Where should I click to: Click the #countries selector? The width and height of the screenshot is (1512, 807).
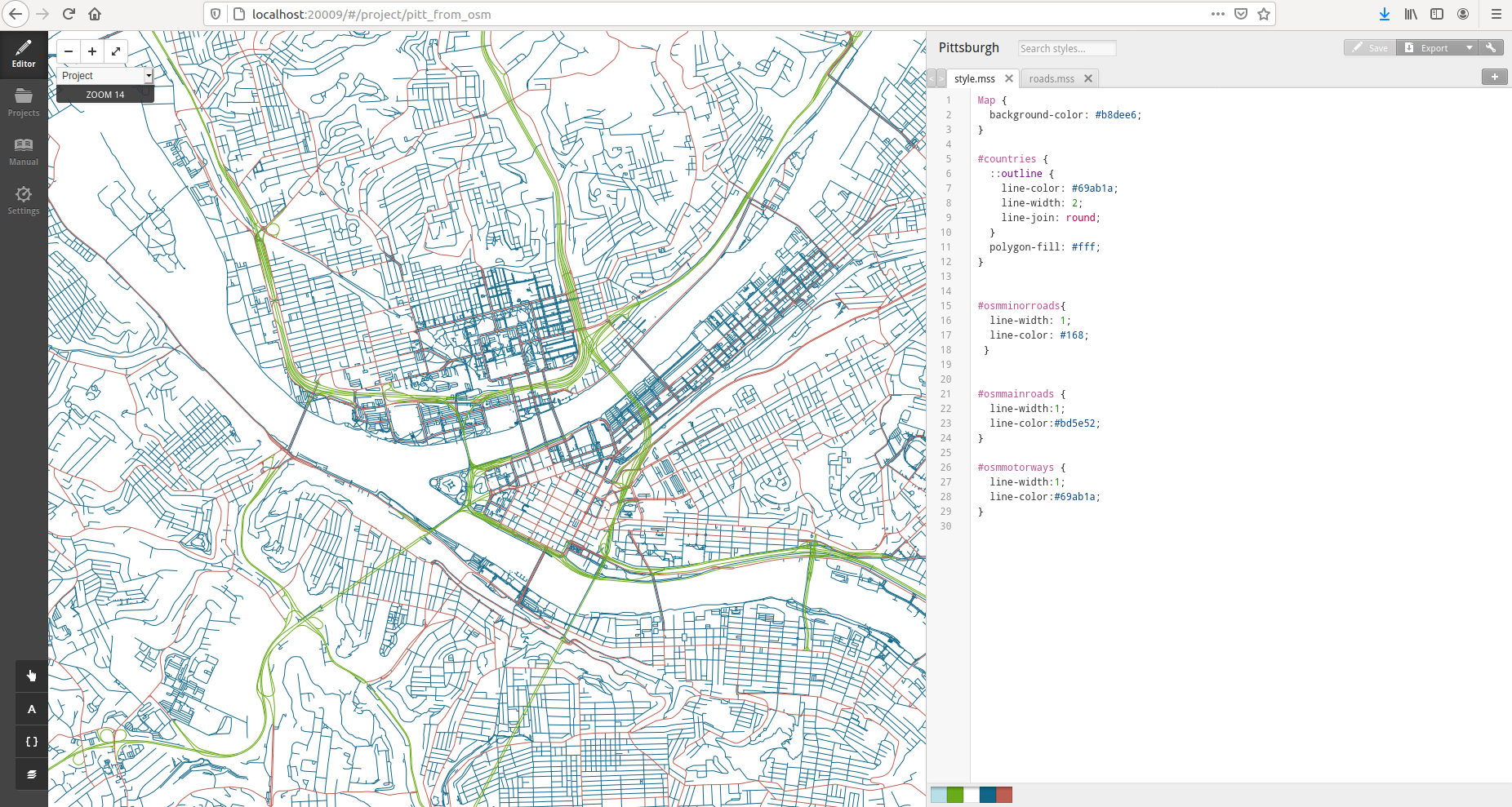[x=1007, y=159]
